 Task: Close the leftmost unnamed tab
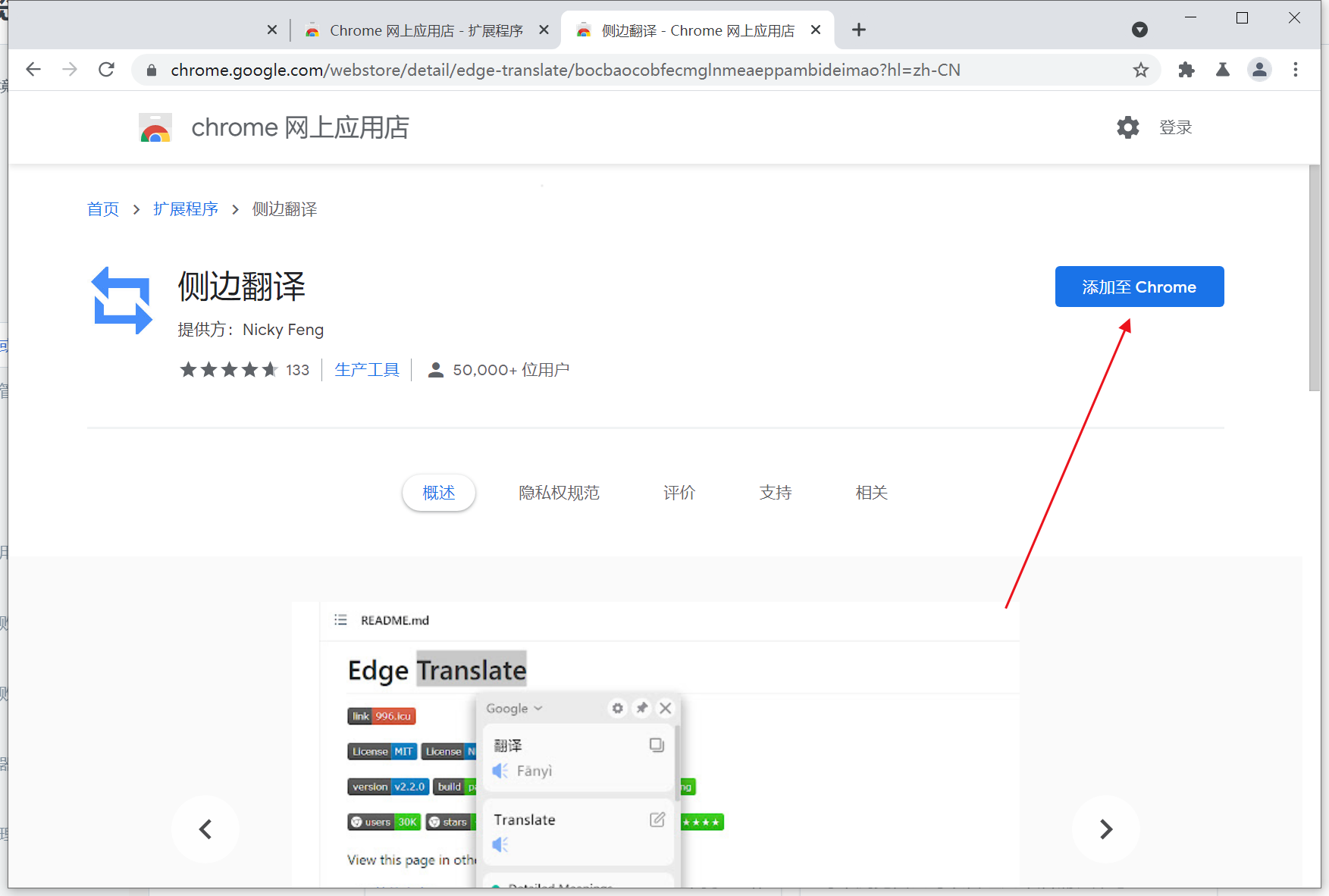click(272, 30)
